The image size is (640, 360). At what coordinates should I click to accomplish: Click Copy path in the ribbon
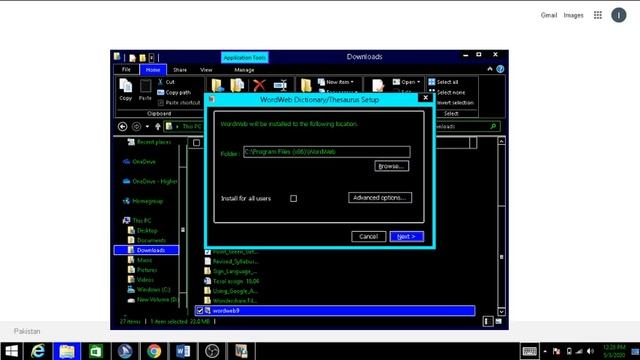pyautogui.click(x=174, y=93)
